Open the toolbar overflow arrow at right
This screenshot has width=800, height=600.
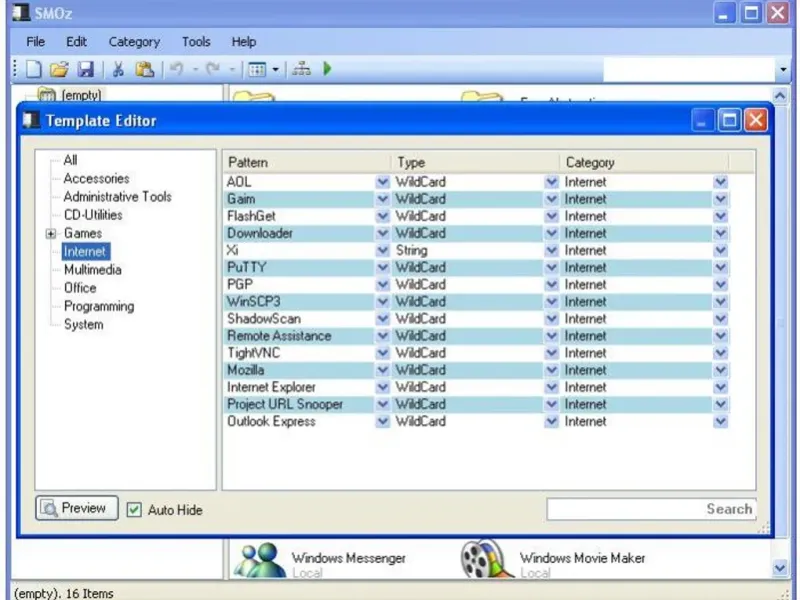(783, 69)
